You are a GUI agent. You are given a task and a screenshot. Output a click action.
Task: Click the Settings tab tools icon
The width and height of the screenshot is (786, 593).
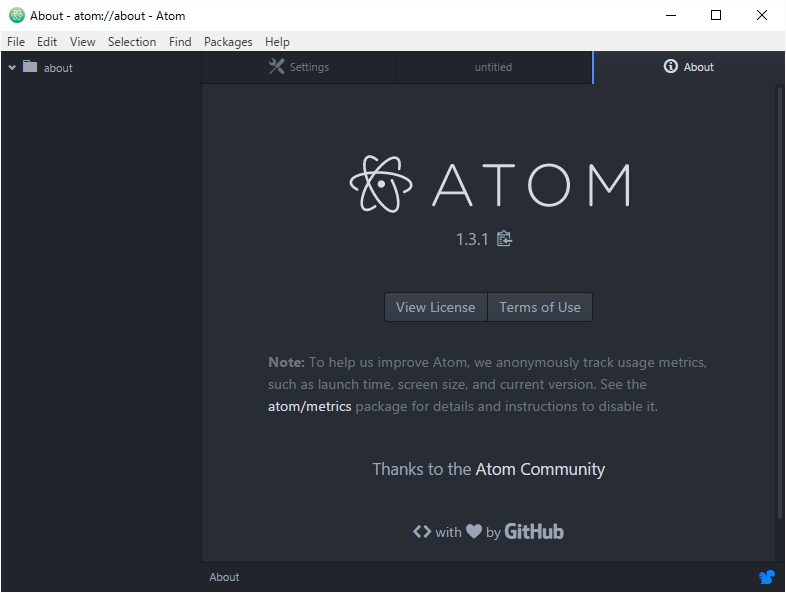(x=276, y=66)
